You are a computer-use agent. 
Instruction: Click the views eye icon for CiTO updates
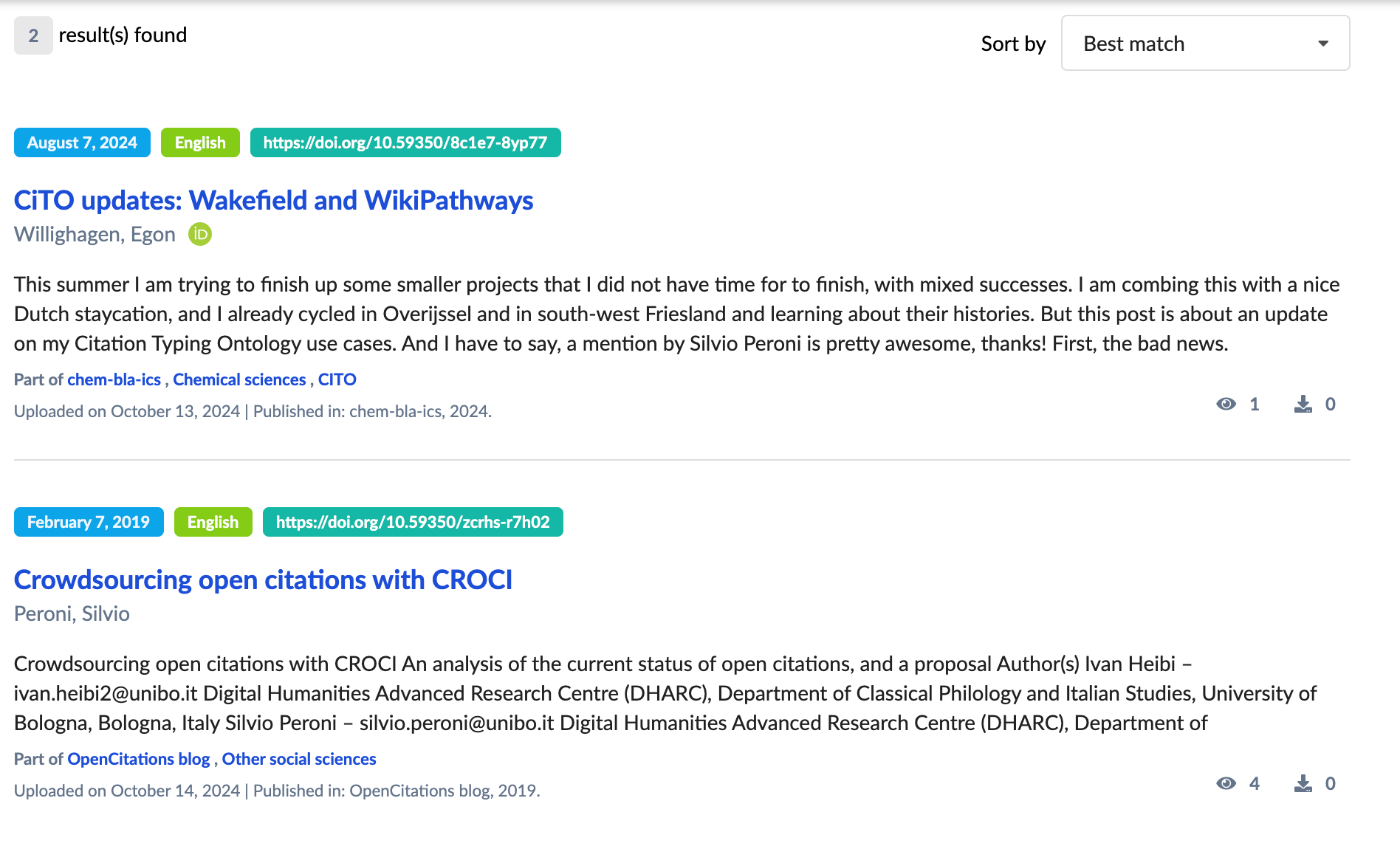[1226, 404]
